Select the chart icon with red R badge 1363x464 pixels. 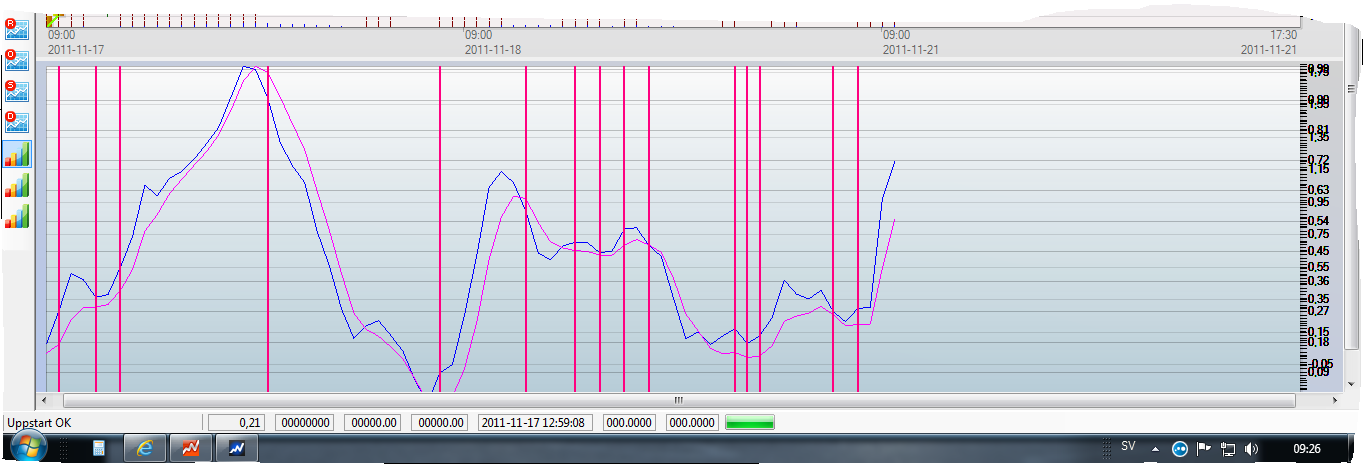pos(17,29)
